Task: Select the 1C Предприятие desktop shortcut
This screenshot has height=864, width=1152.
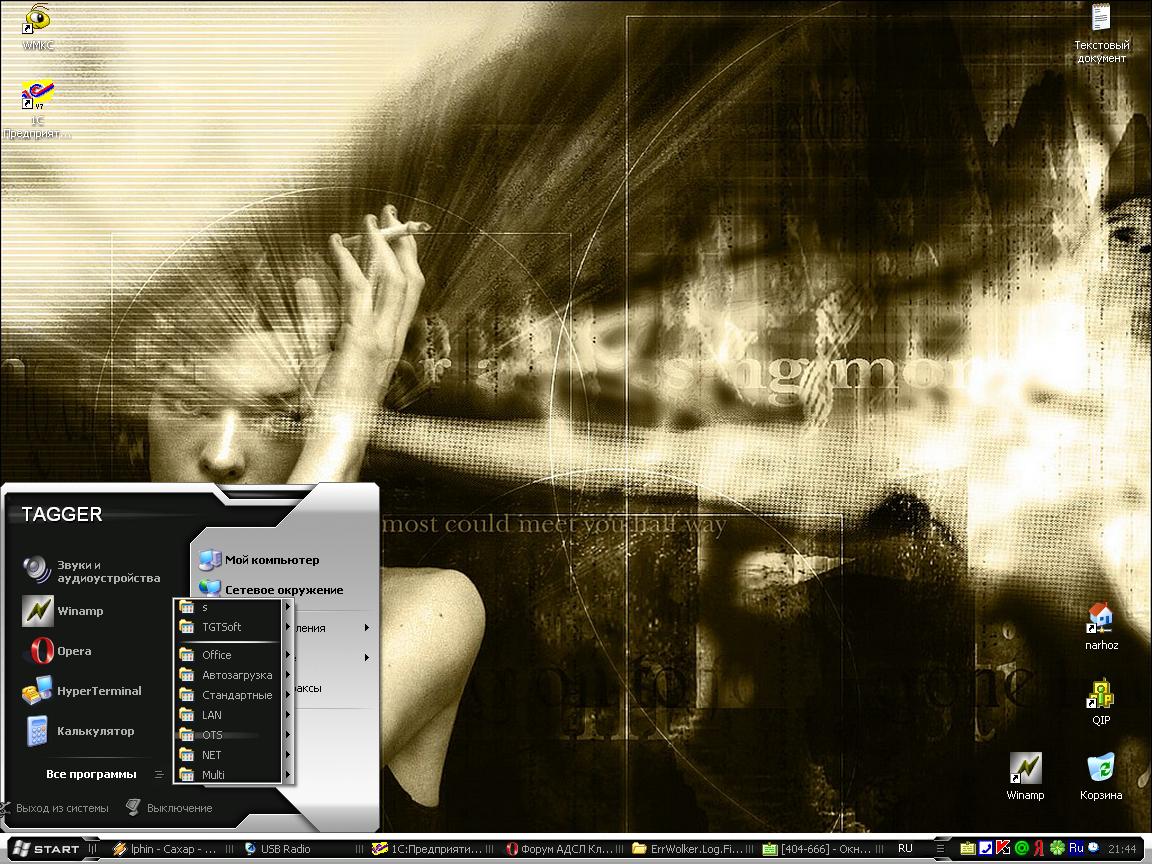Action: (x=37, y=108)
